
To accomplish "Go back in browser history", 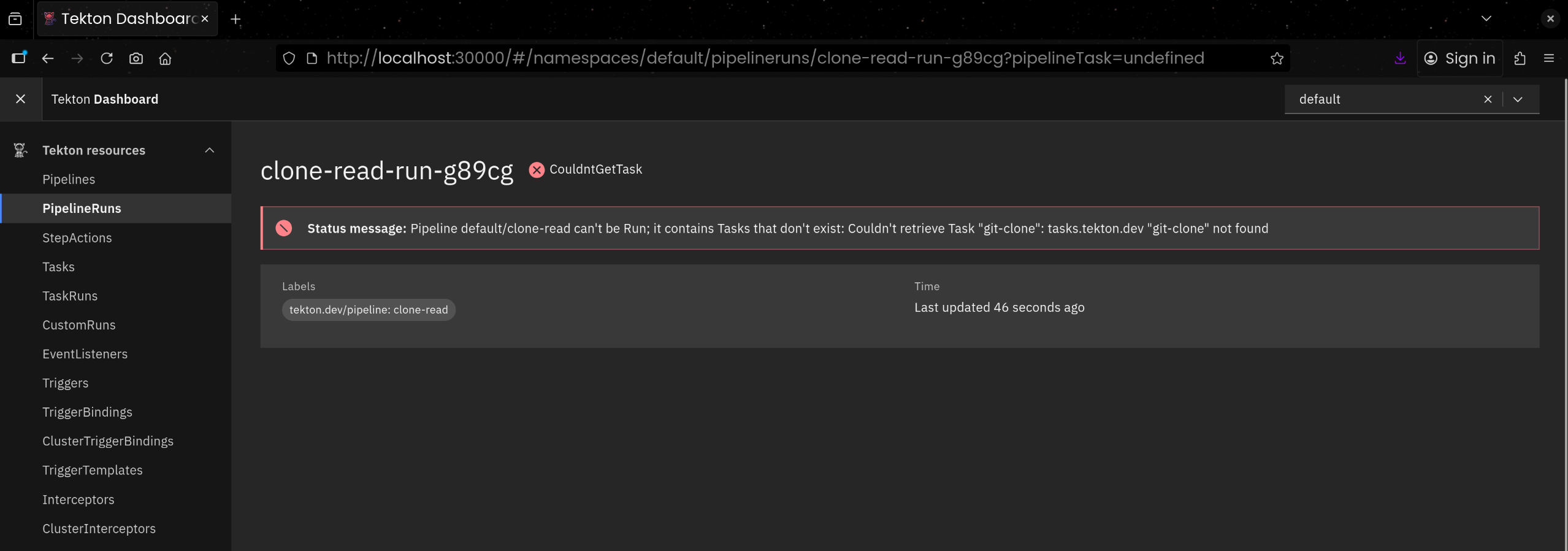I will [48, 58].
